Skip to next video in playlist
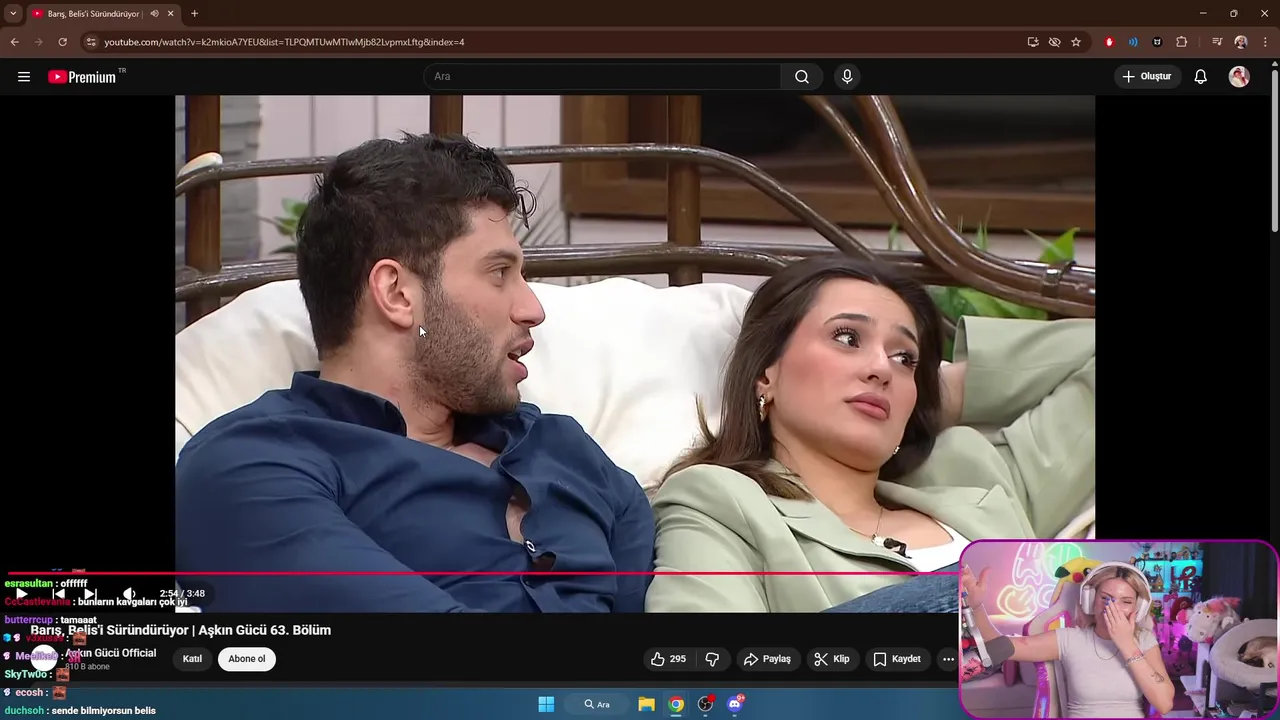The image size is (1280, 720). (90, 594)
